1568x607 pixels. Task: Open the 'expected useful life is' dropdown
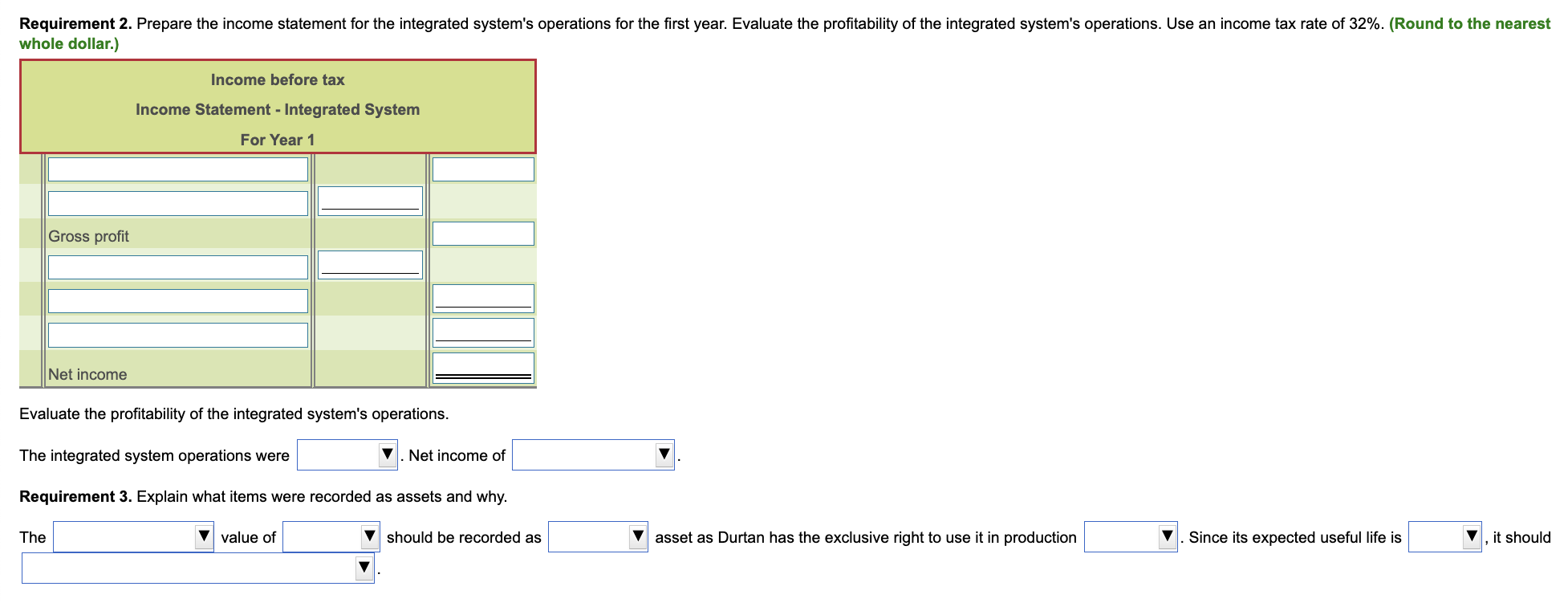tap(1444, 537)
